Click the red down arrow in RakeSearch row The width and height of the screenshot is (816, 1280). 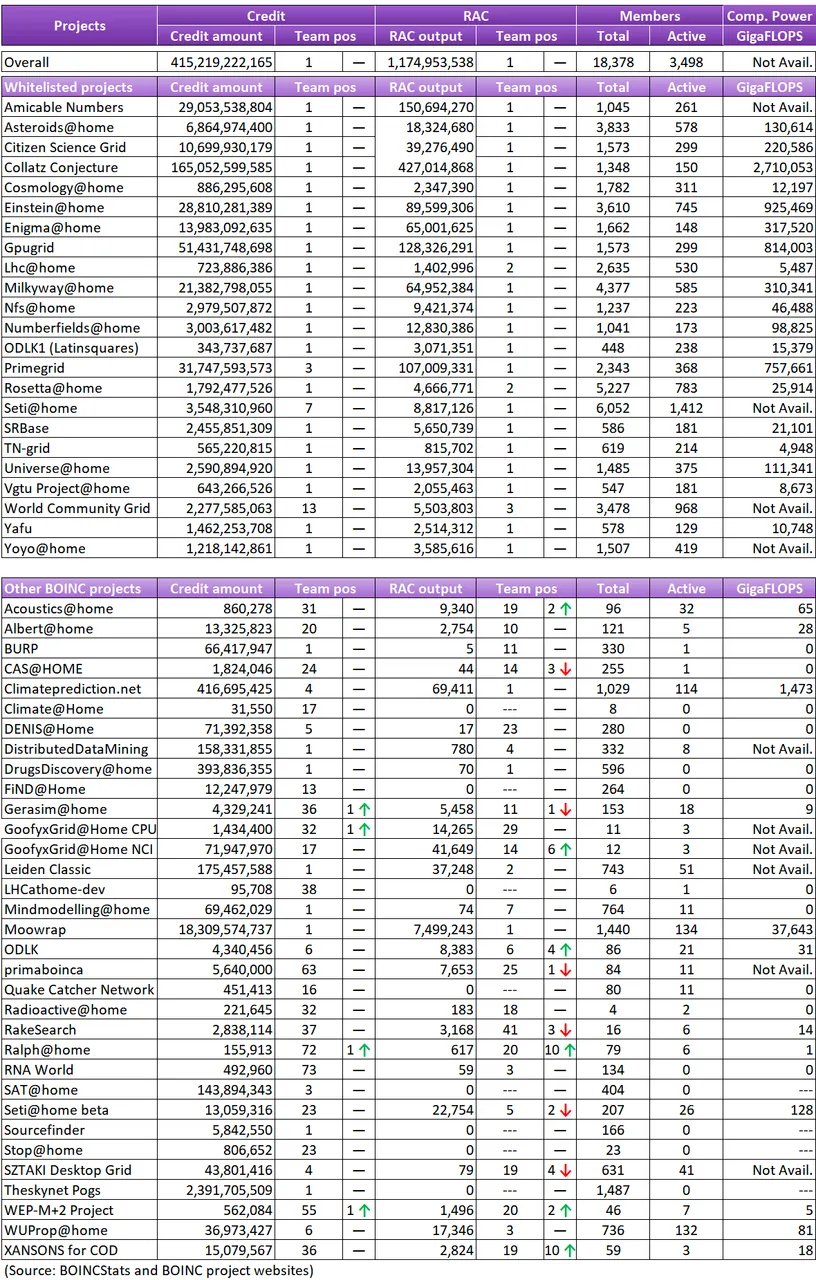(565, 1029)
